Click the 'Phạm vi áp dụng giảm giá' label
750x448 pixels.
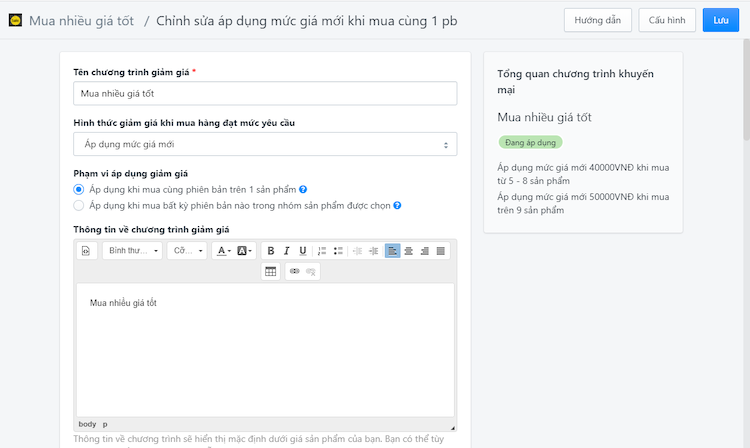[131, 173]
